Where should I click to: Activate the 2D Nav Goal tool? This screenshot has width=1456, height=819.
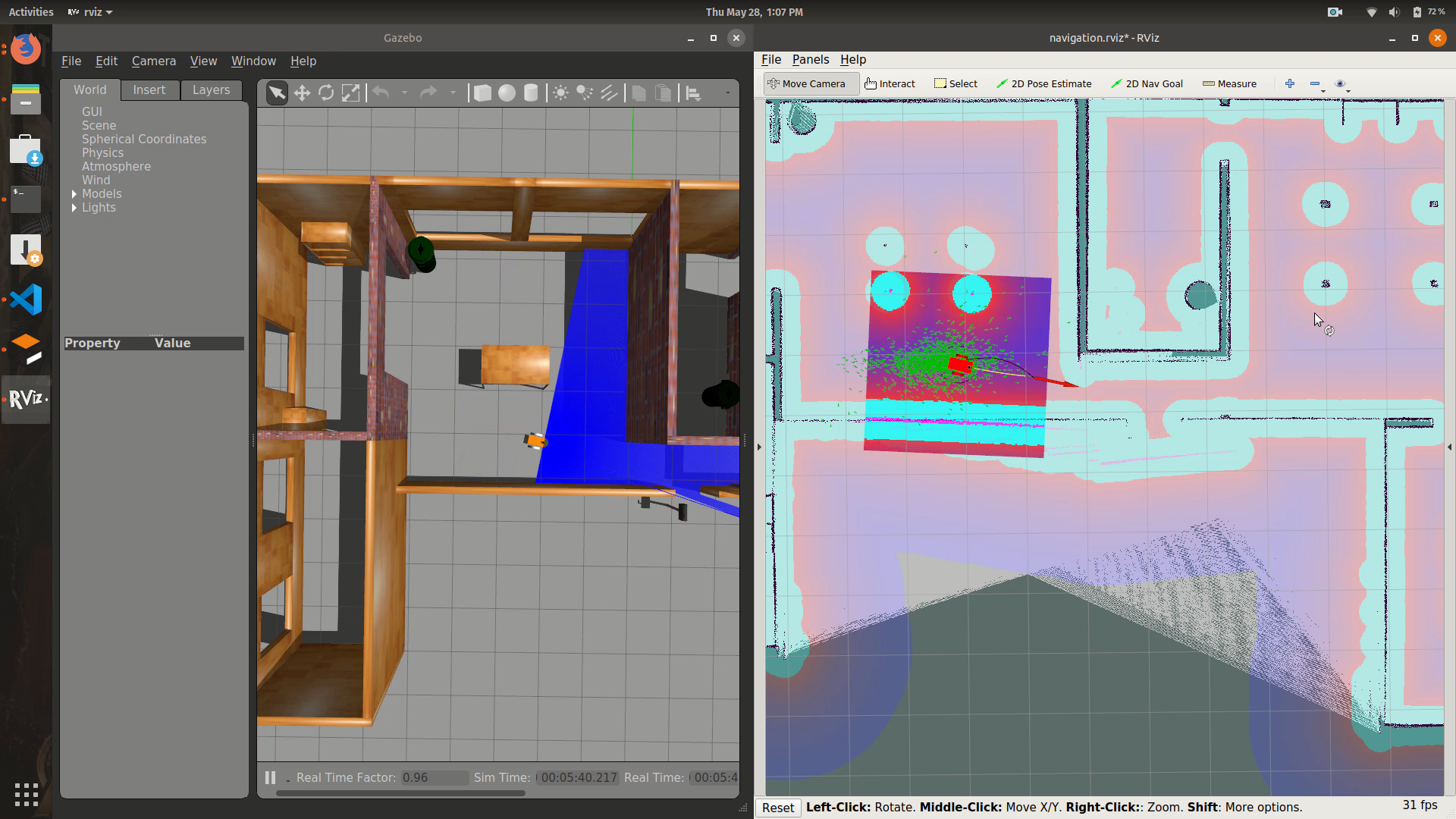click(1146, 83)
